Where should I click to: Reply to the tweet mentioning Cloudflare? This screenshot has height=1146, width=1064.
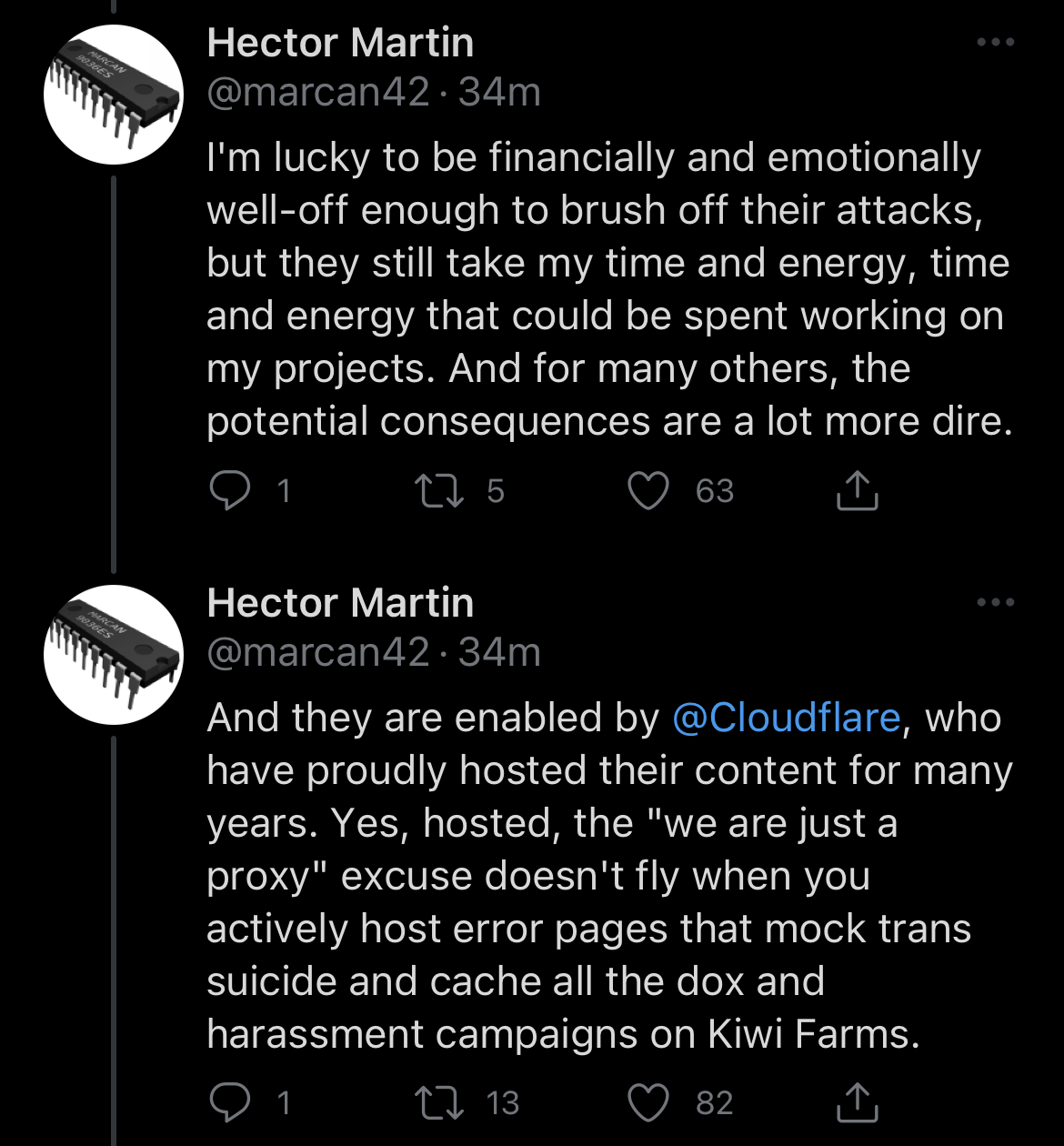click(228, 1102)
